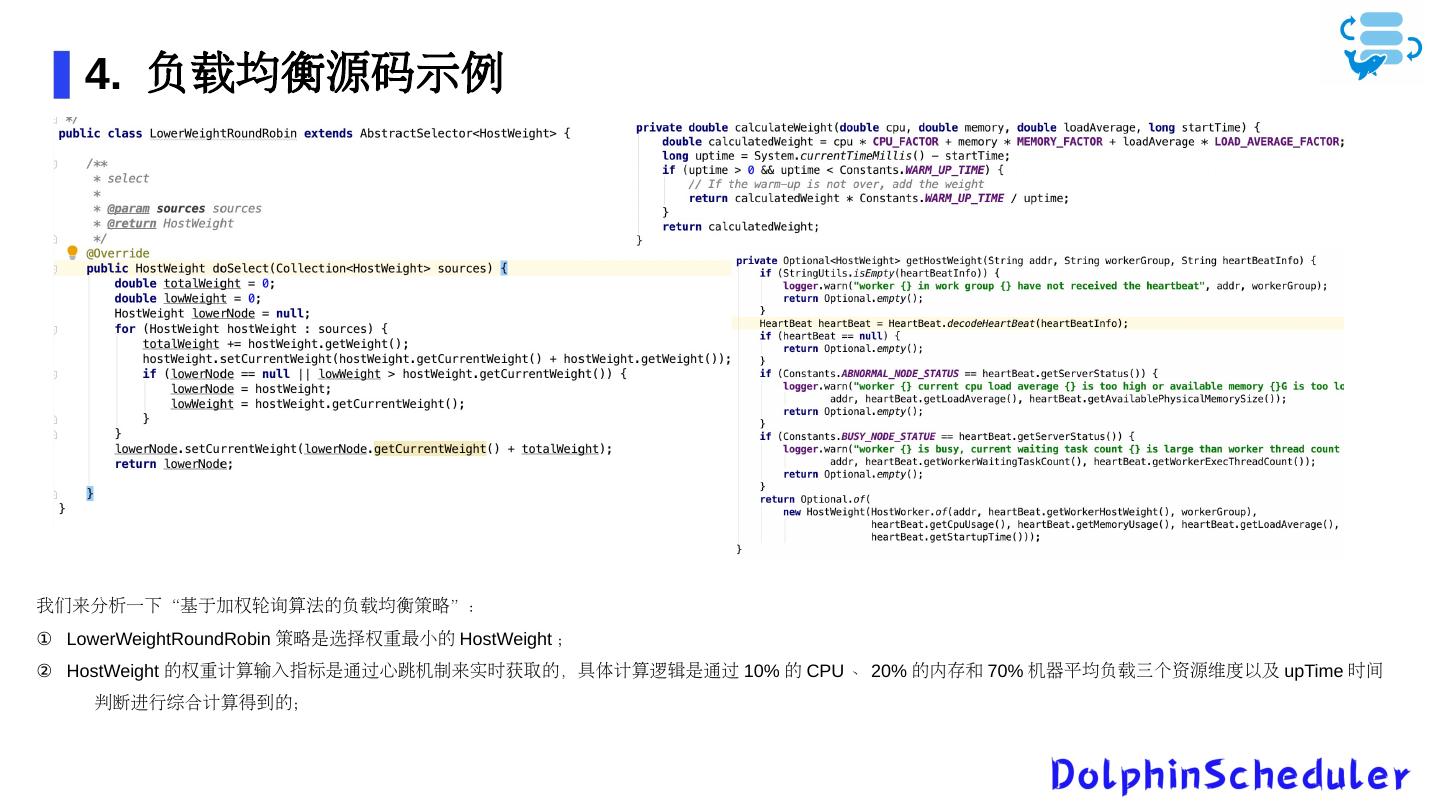Click the "new HostWeight(HostWorker.of(" line
1440x810 pixels.
pyautogui.click(x=1020, y=511)
